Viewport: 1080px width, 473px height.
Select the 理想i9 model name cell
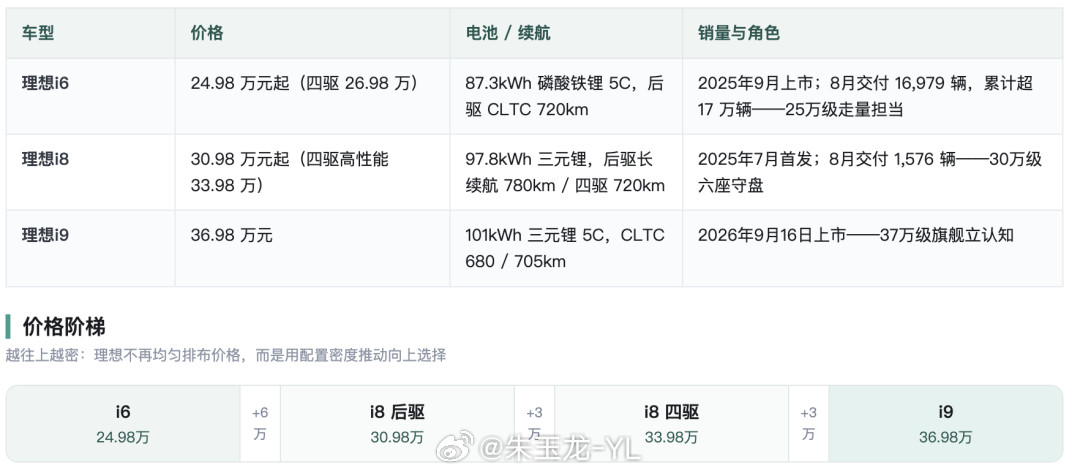click(x=90, y=248)
